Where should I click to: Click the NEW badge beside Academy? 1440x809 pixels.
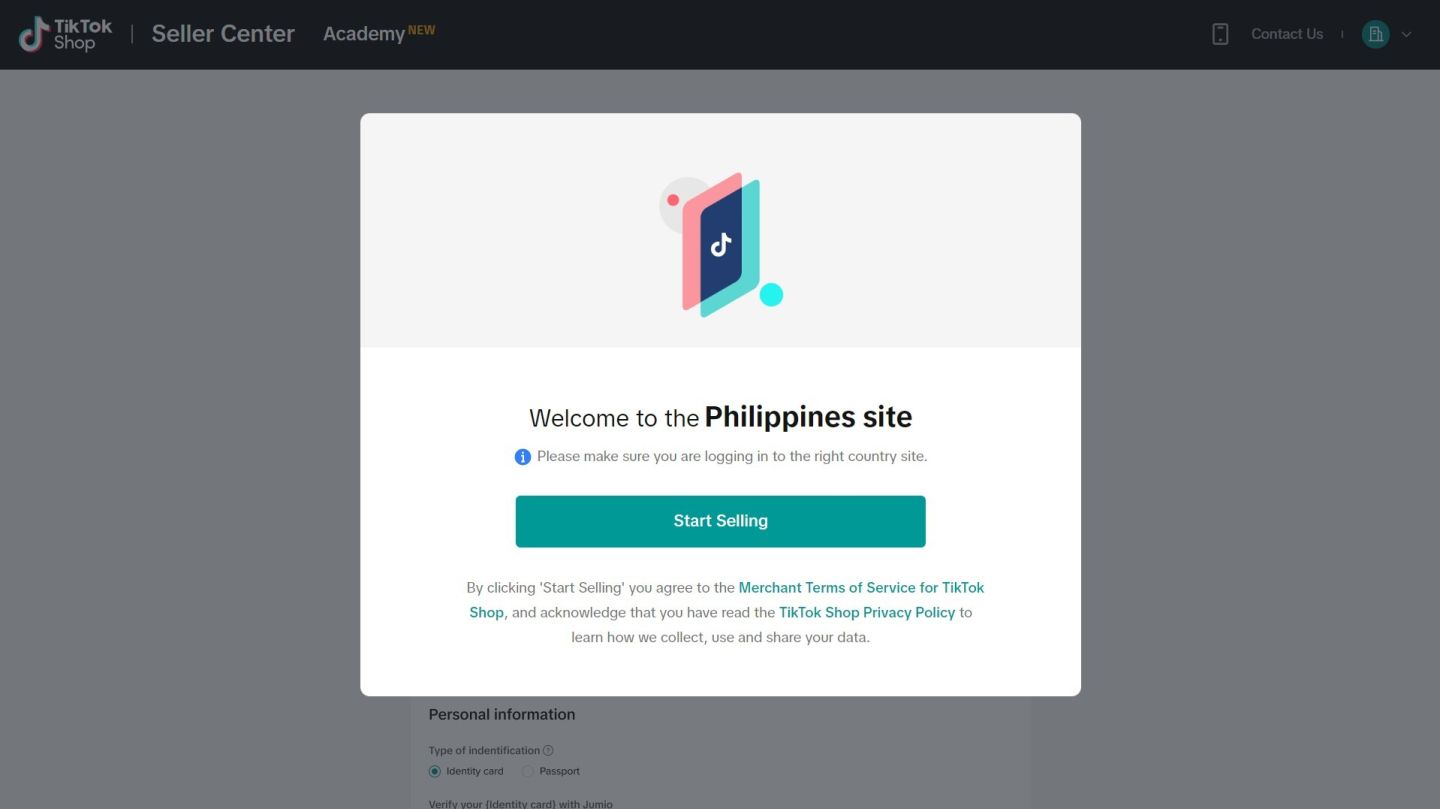click(x=421, y=30)
